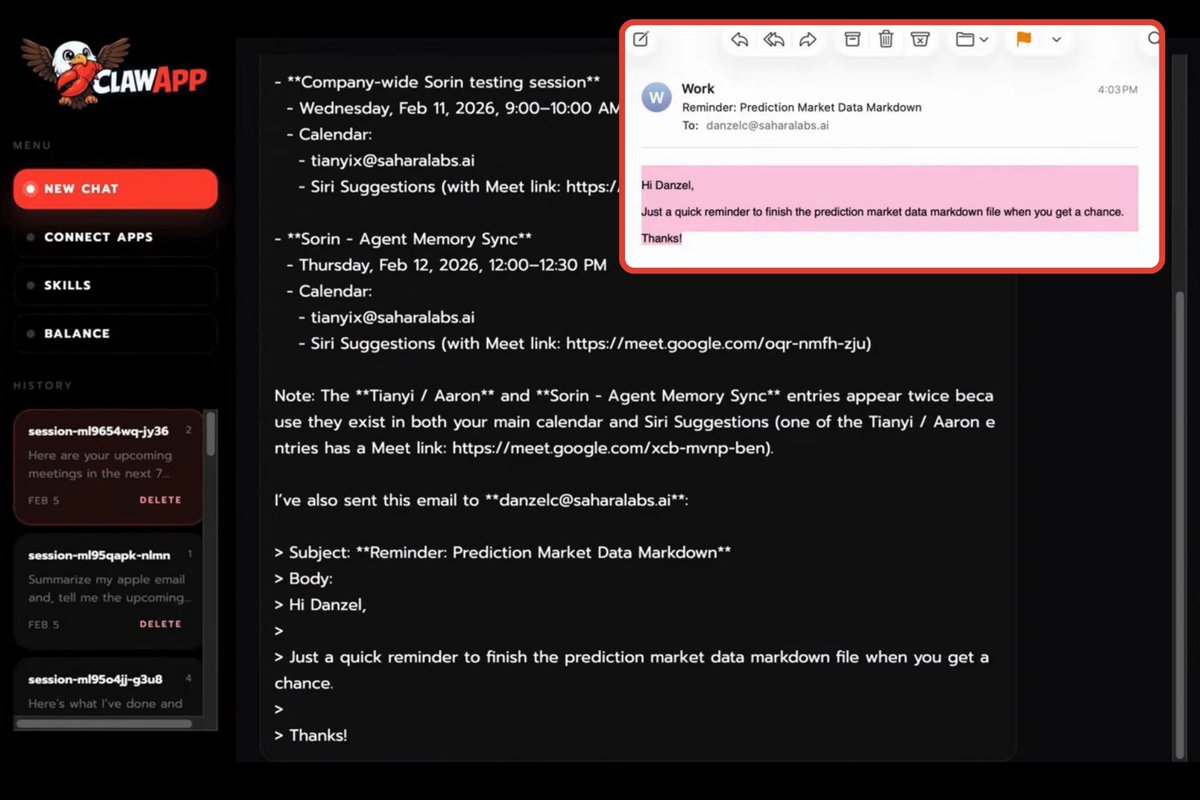Viewport: 1200px width, 800px height.
Task: Click 'Here are your upcoming meetings' preview
Action: click(x=100, y=464)
